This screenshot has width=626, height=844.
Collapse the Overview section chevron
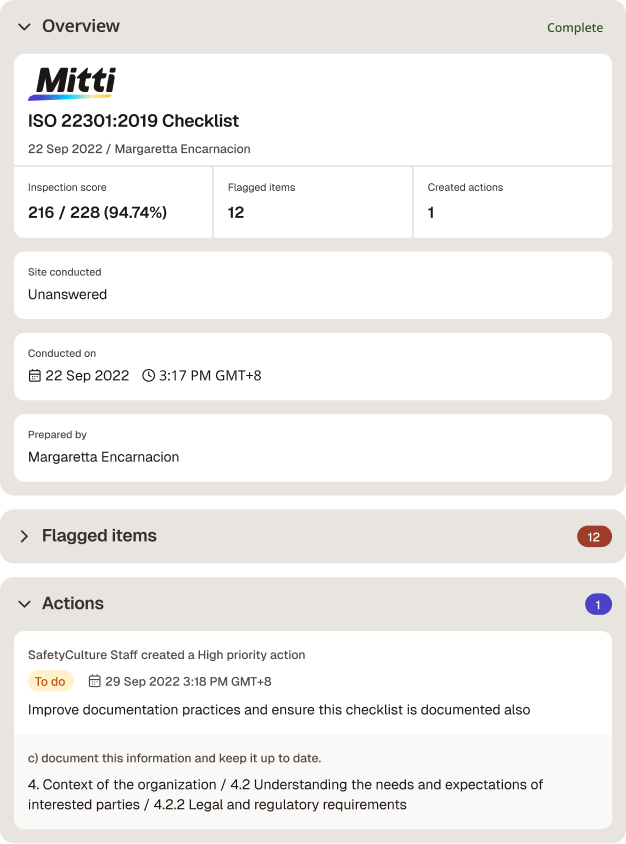(24, 27)
